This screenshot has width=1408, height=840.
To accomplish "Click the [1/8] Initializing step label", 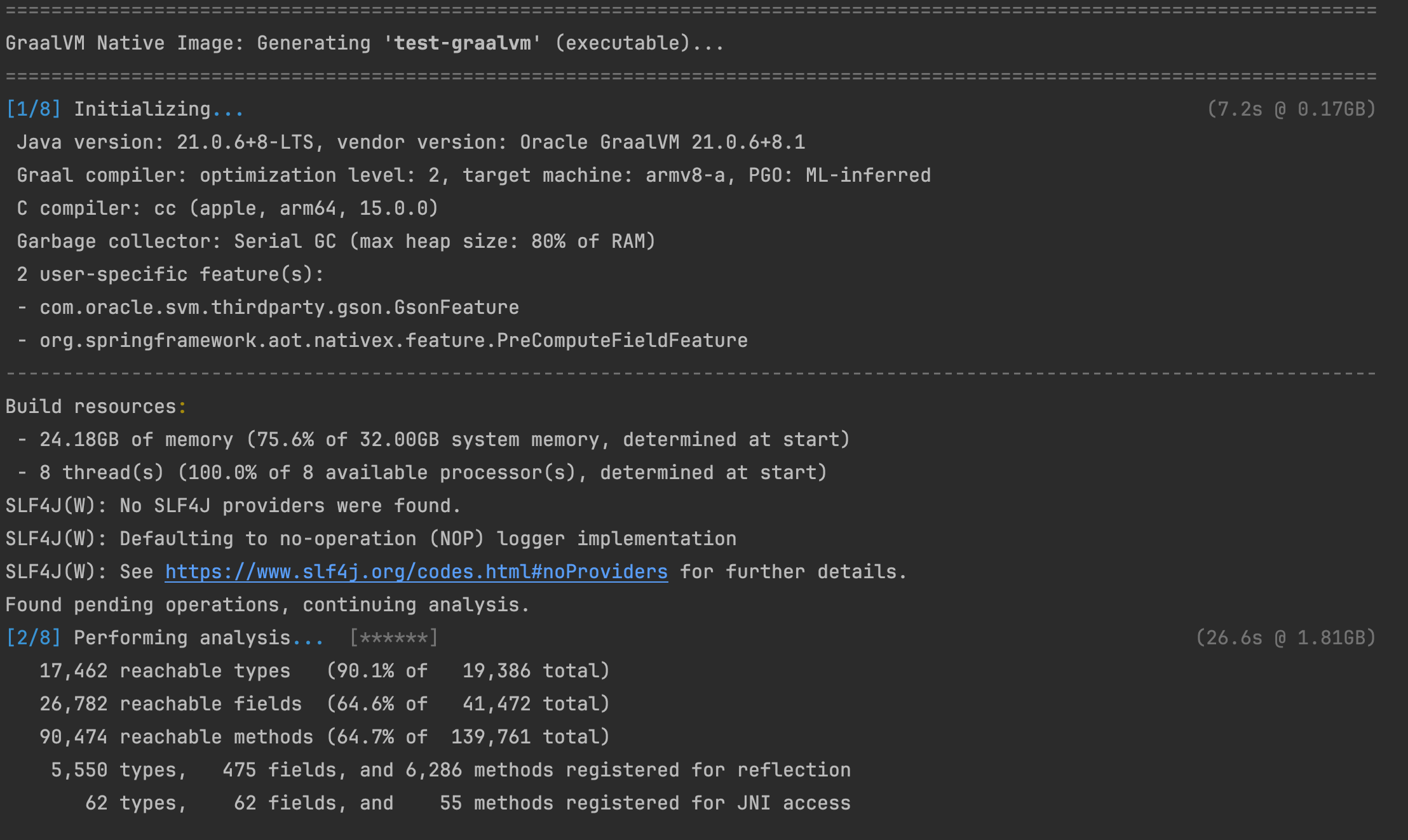I will (x=125, y=109).
